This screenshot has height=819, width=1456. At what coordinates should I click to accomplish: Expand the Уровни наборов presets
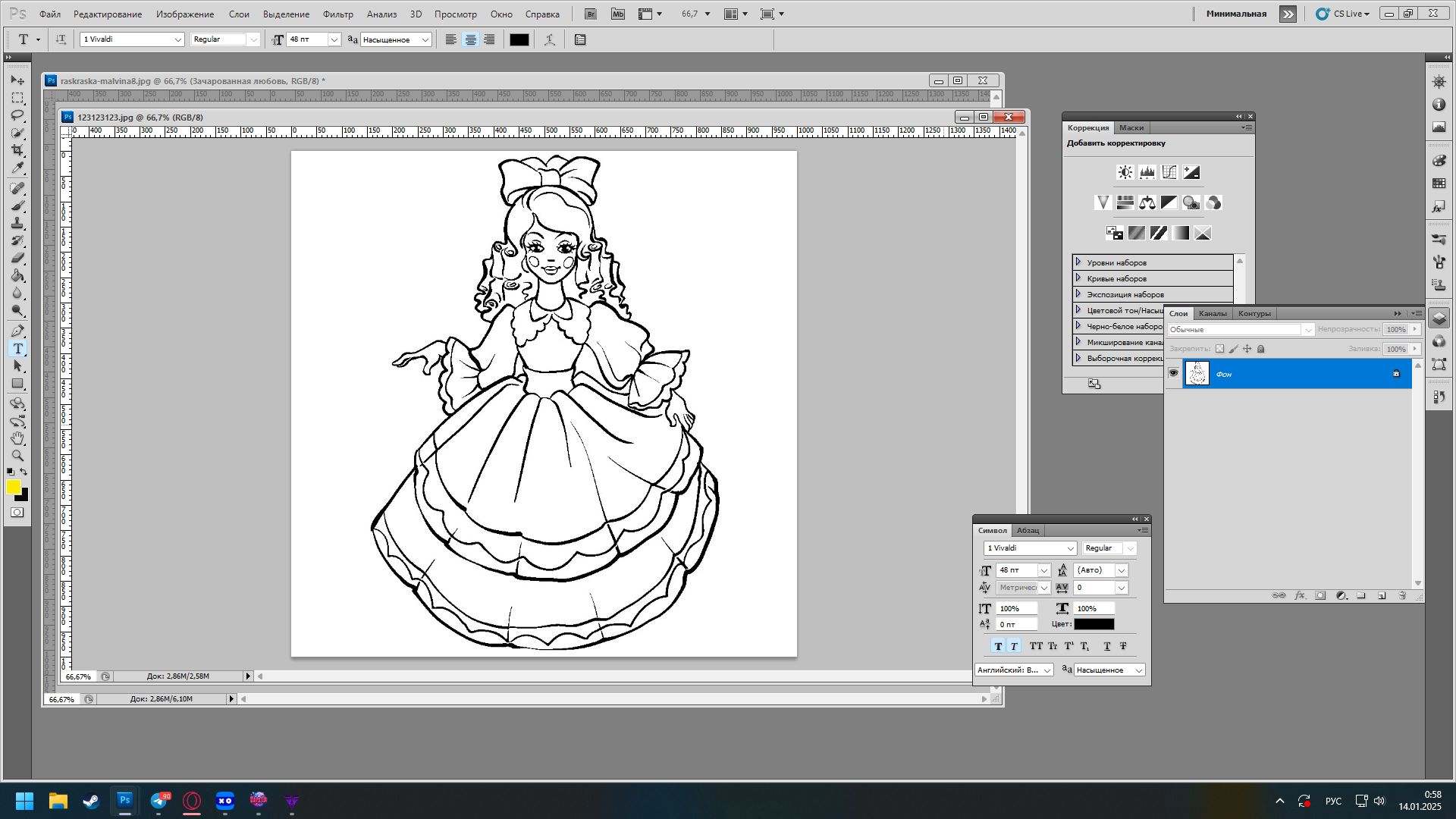(x=1078, y=262)
